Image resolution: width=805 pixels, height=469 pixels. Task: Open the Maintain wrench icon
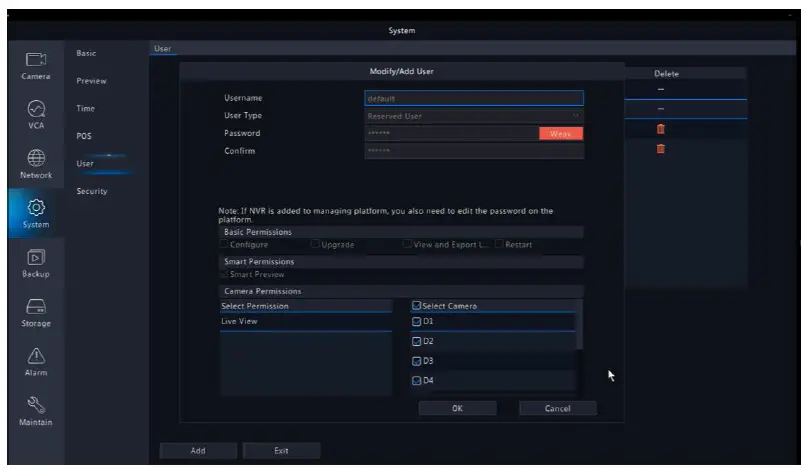pyautogui.click(x=36, y=405)
